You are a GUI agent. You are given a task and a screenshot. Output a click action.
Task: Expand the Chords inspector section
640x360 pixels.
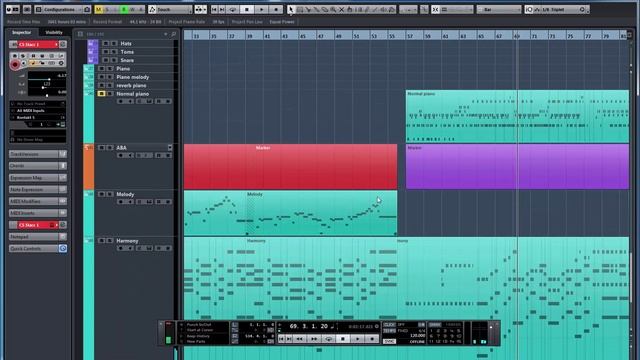click(38, 166)
